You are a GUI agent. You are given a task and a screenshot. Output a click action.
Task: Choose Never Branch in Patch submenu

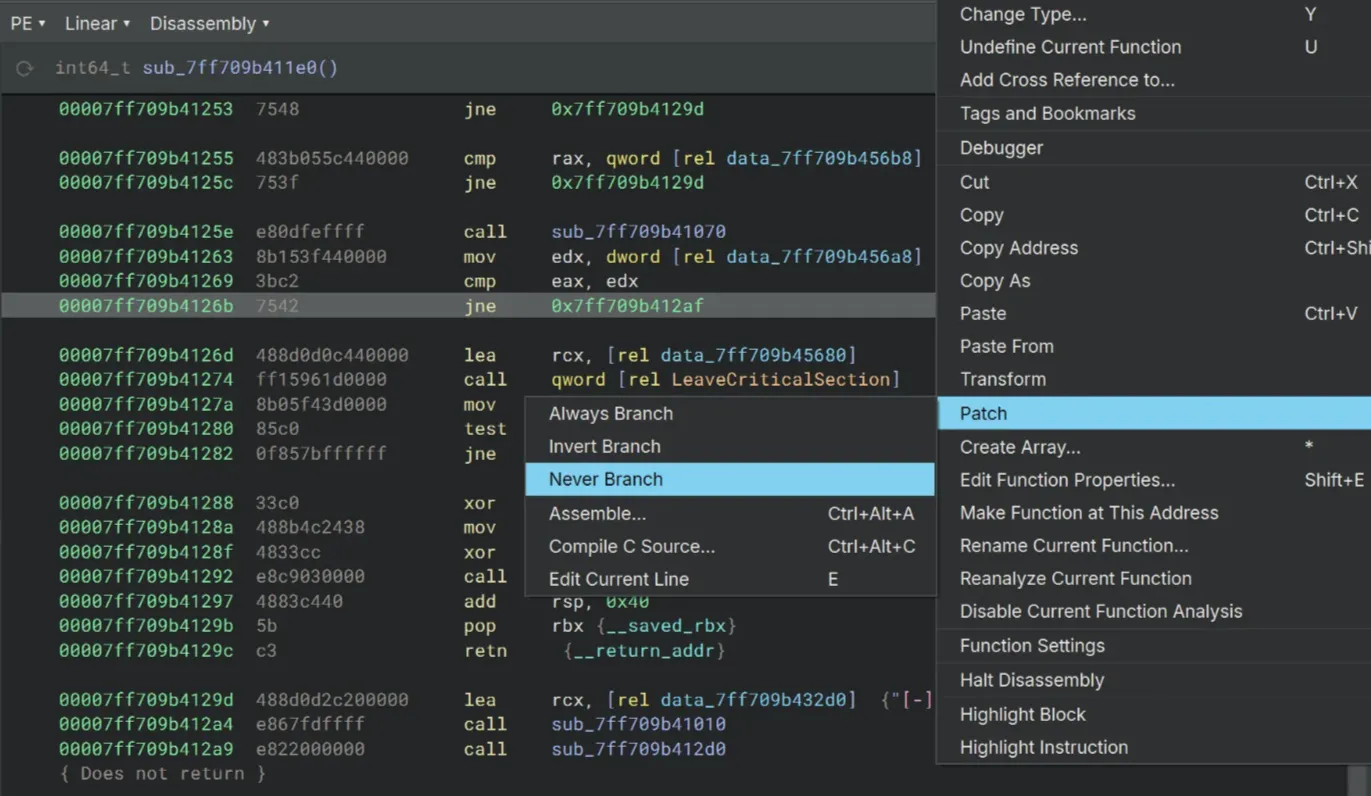(606, 479)
